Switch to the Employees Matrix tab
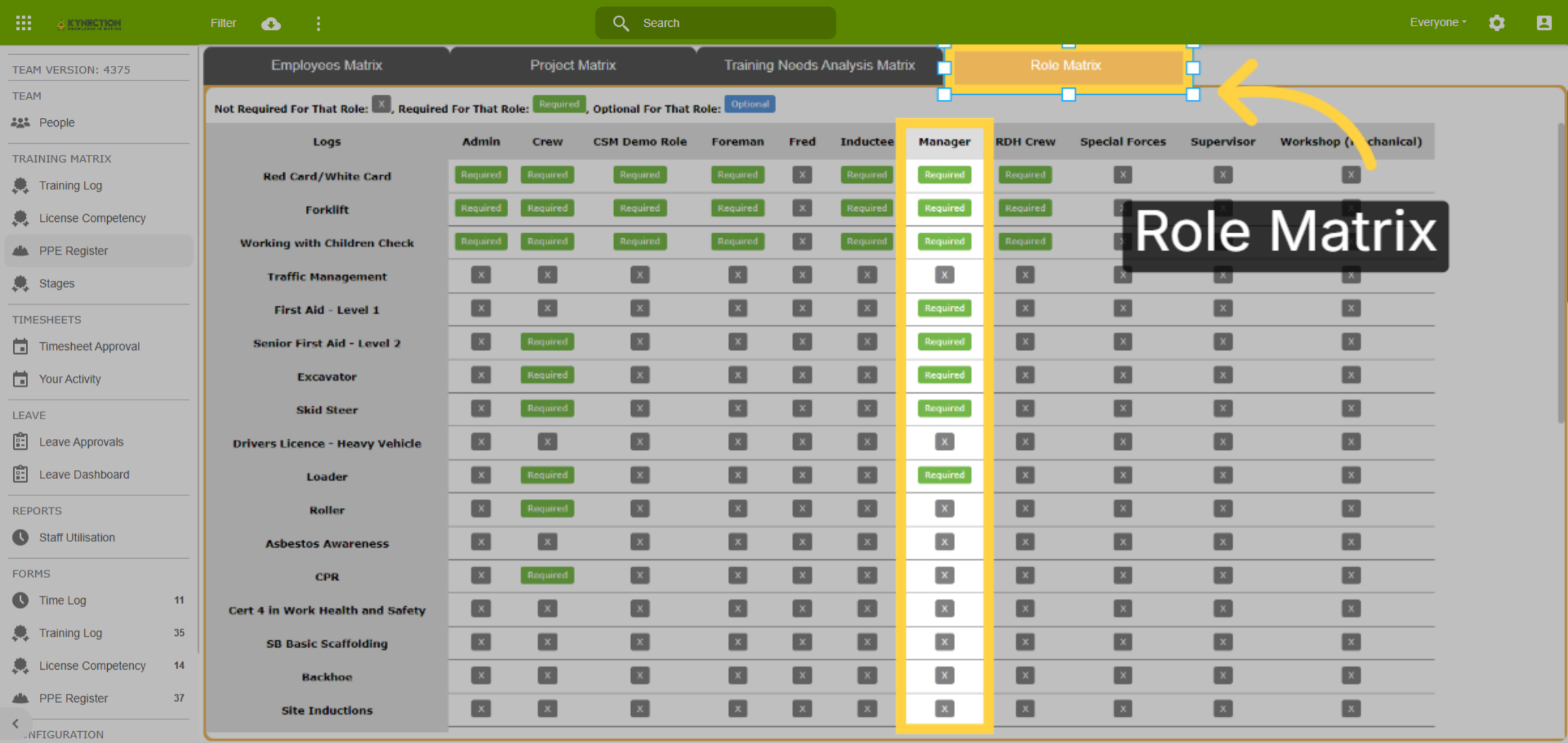Image resolution: width=1568 pixels, height=743 pixels. (x=327, y=65)
